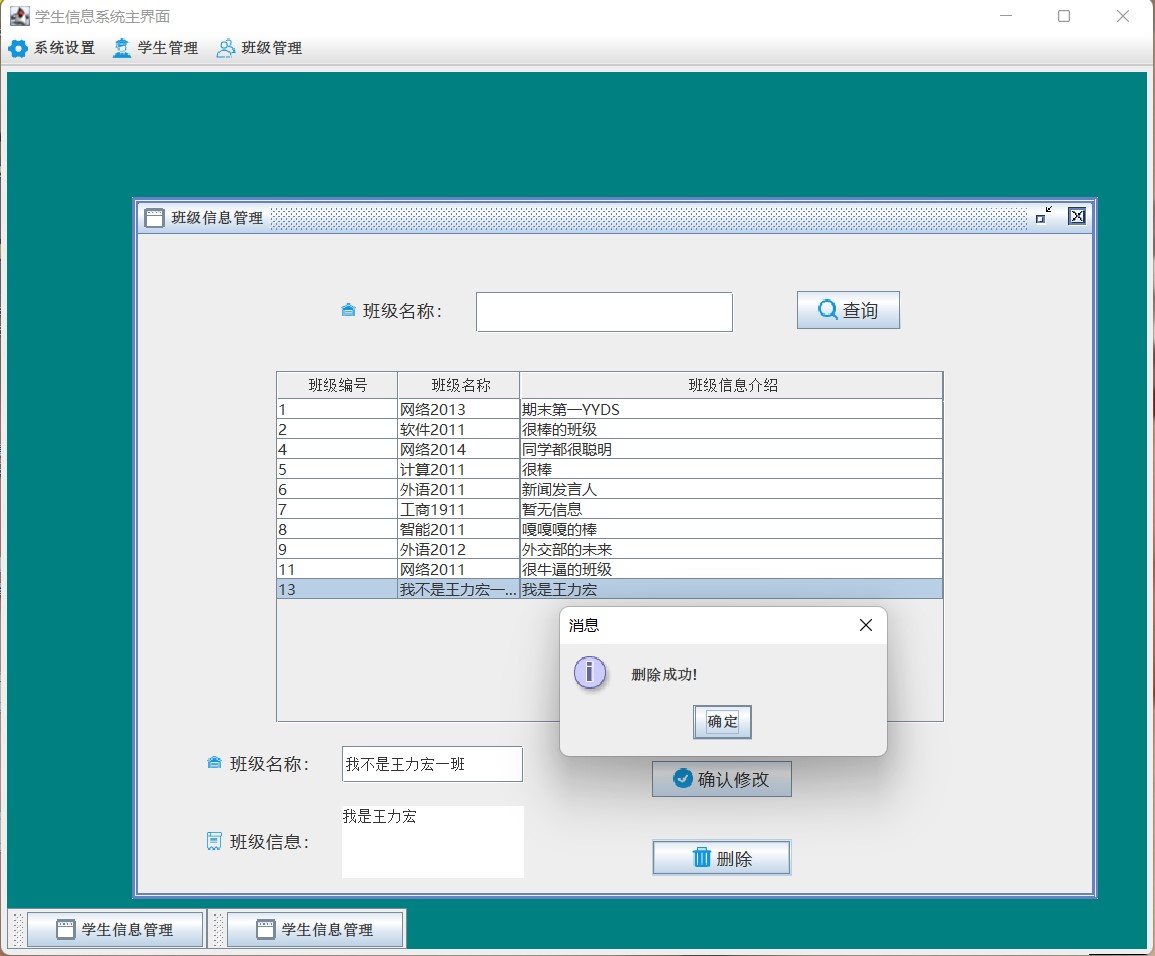The image size is (1155, 956).
Task: Click the cell 外交部的未来
Action: 731,549
